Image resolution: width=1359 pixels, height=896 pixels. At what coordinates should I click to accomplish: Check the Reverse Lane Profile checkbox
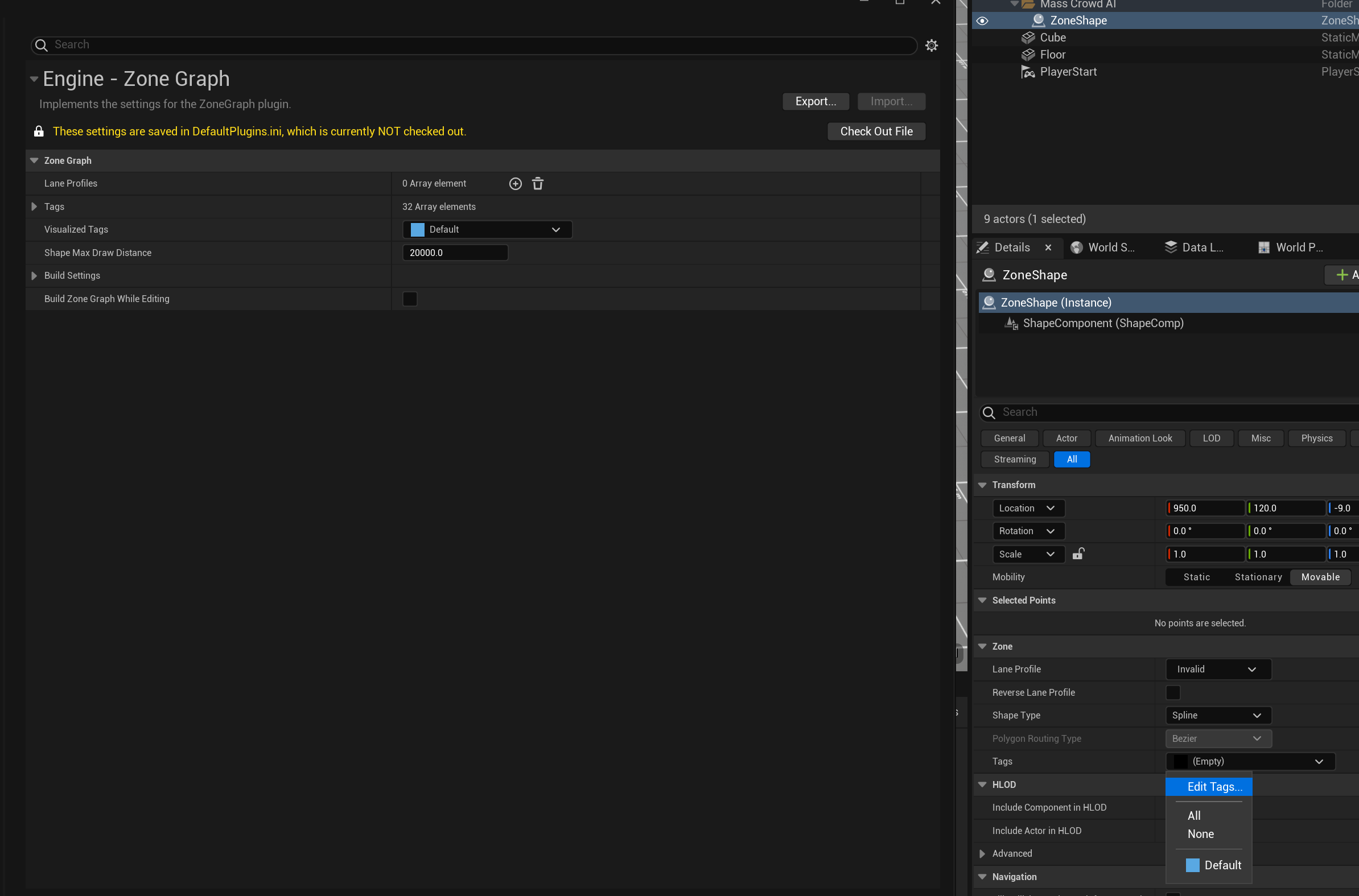click(1172, 692)
